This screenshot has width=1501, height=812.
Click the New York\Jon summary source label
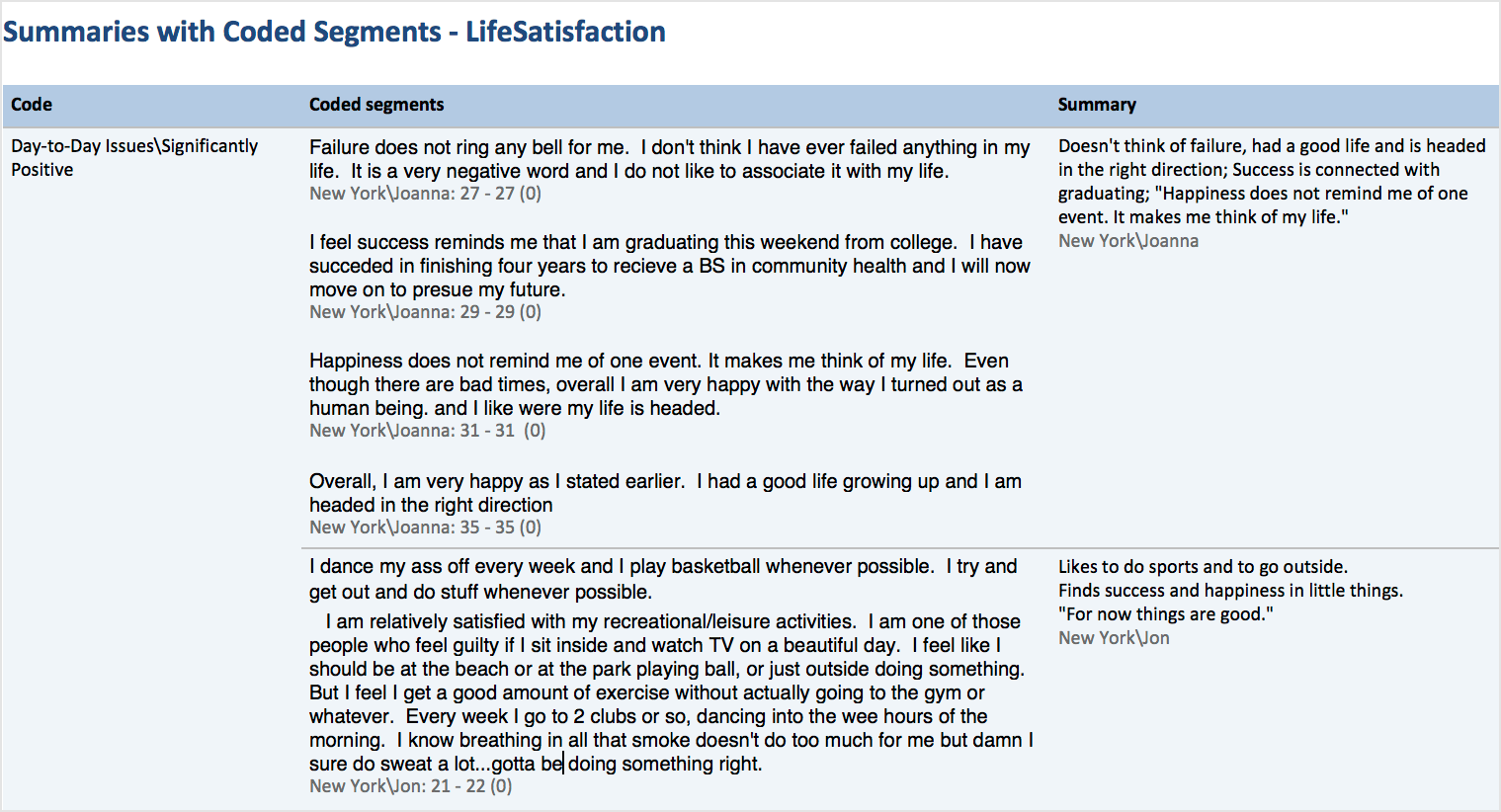[x=1114, y=638]
